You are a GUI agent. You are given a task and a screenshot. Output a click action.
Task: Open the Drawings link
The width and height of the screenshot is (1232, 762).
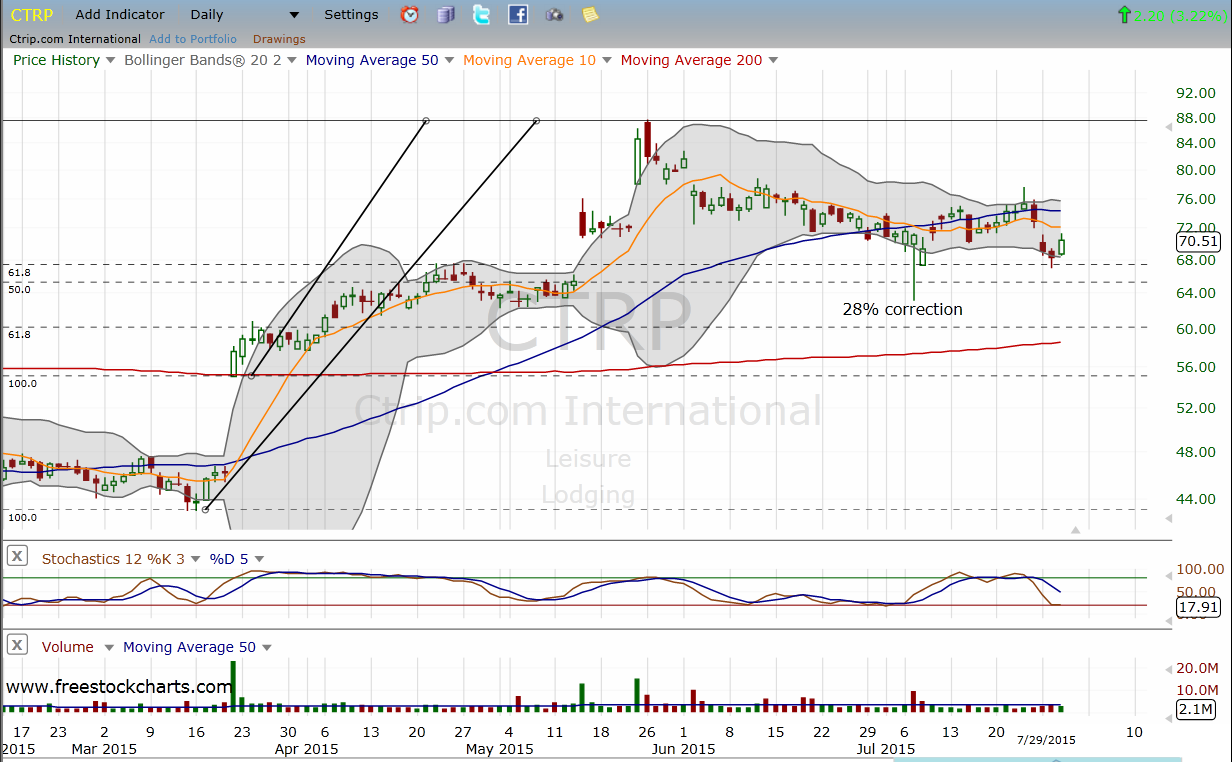(279, 39)
